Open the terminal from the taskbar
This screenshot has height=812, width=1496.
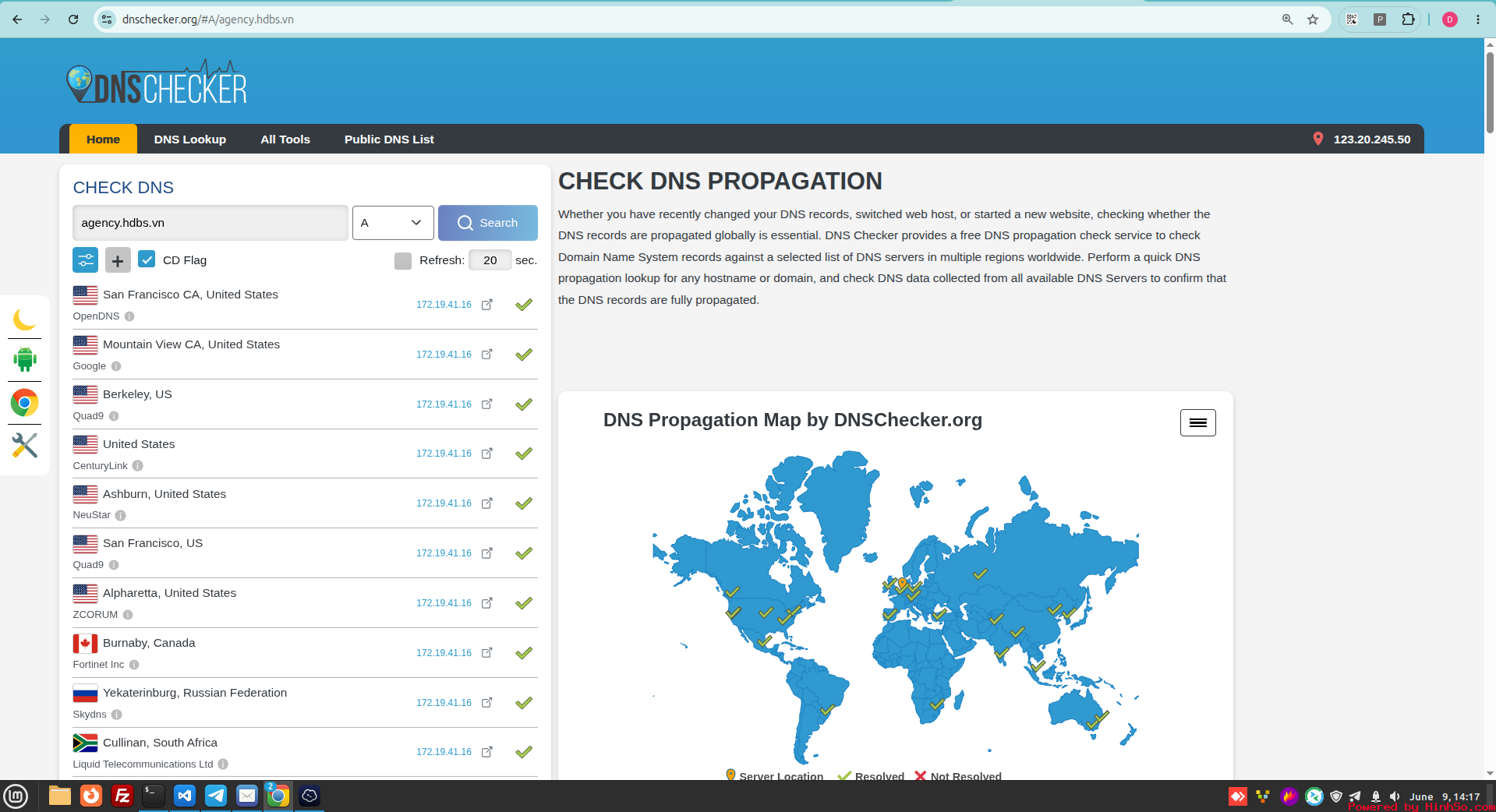click(x=154, y=796)
